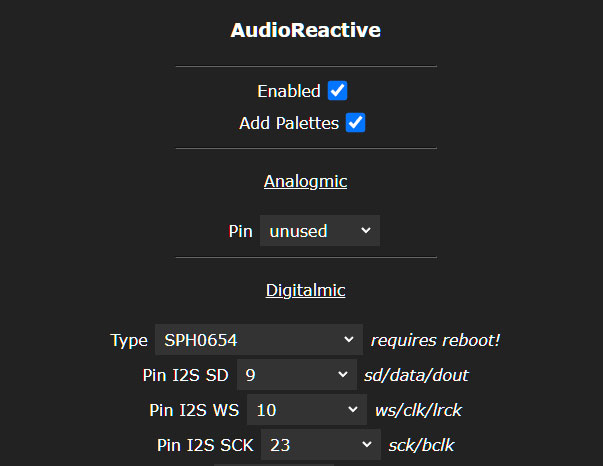The image size is (603, 466).
Task: Open the Pin I2S WS dropdown
Action: coord(307,410)
